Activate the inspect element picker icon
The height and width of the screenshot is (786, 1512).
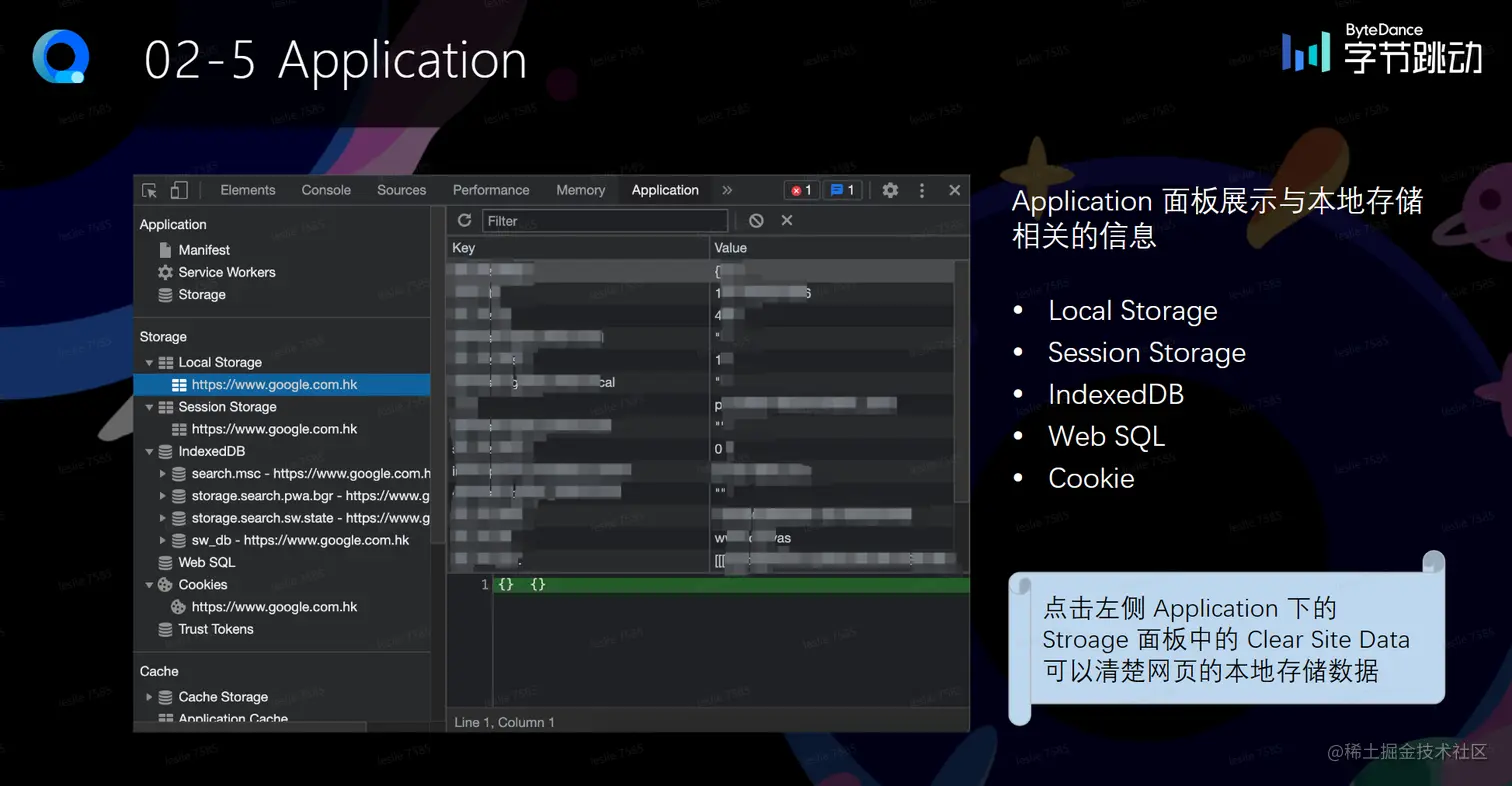click(150, 190)
